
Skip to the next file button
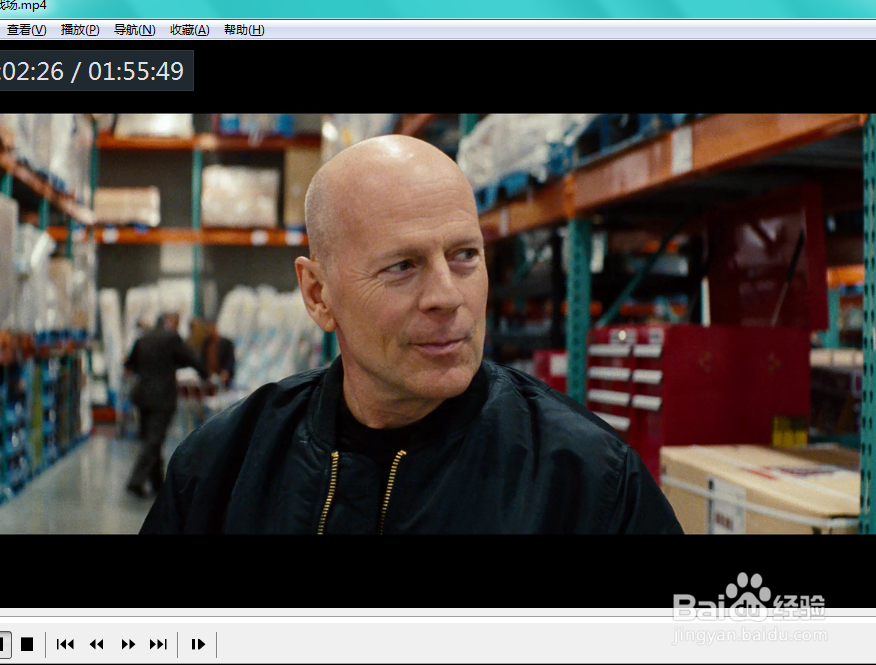pos(159,644)
